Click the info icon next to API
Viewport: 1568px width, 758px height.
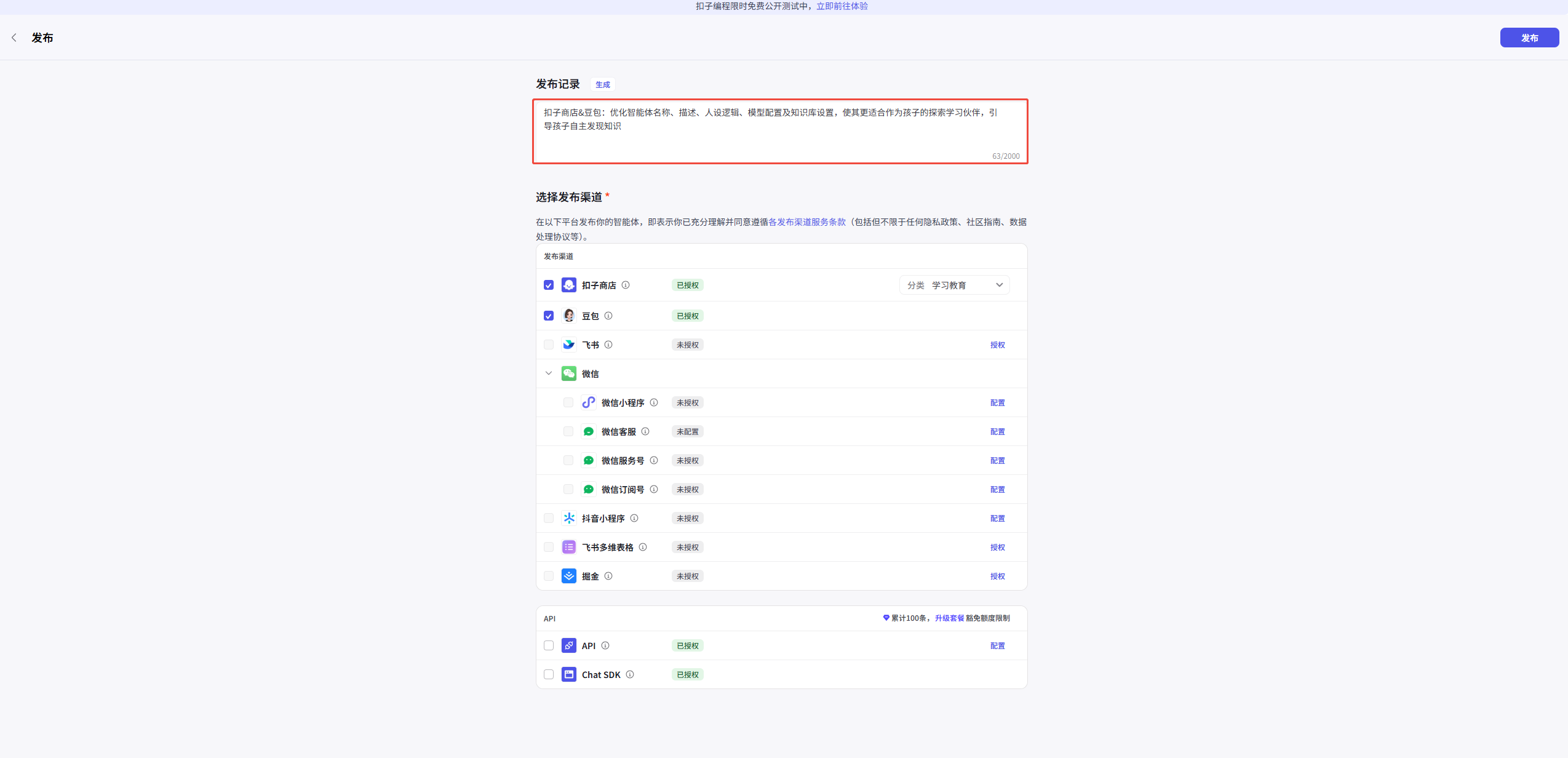(x=605, y=645)
